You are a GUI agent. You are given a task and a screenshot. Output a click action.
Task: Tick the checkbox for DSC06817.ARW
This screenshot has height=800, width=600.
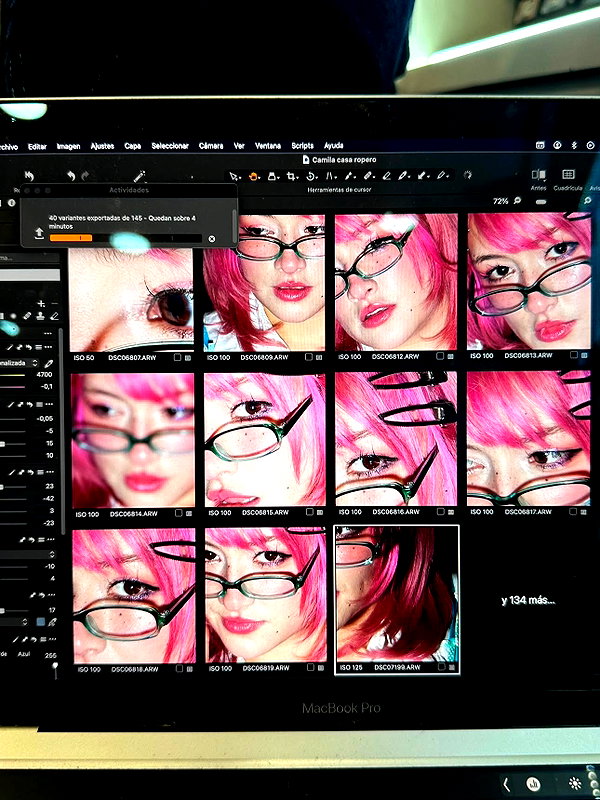(x=574, y=511)
